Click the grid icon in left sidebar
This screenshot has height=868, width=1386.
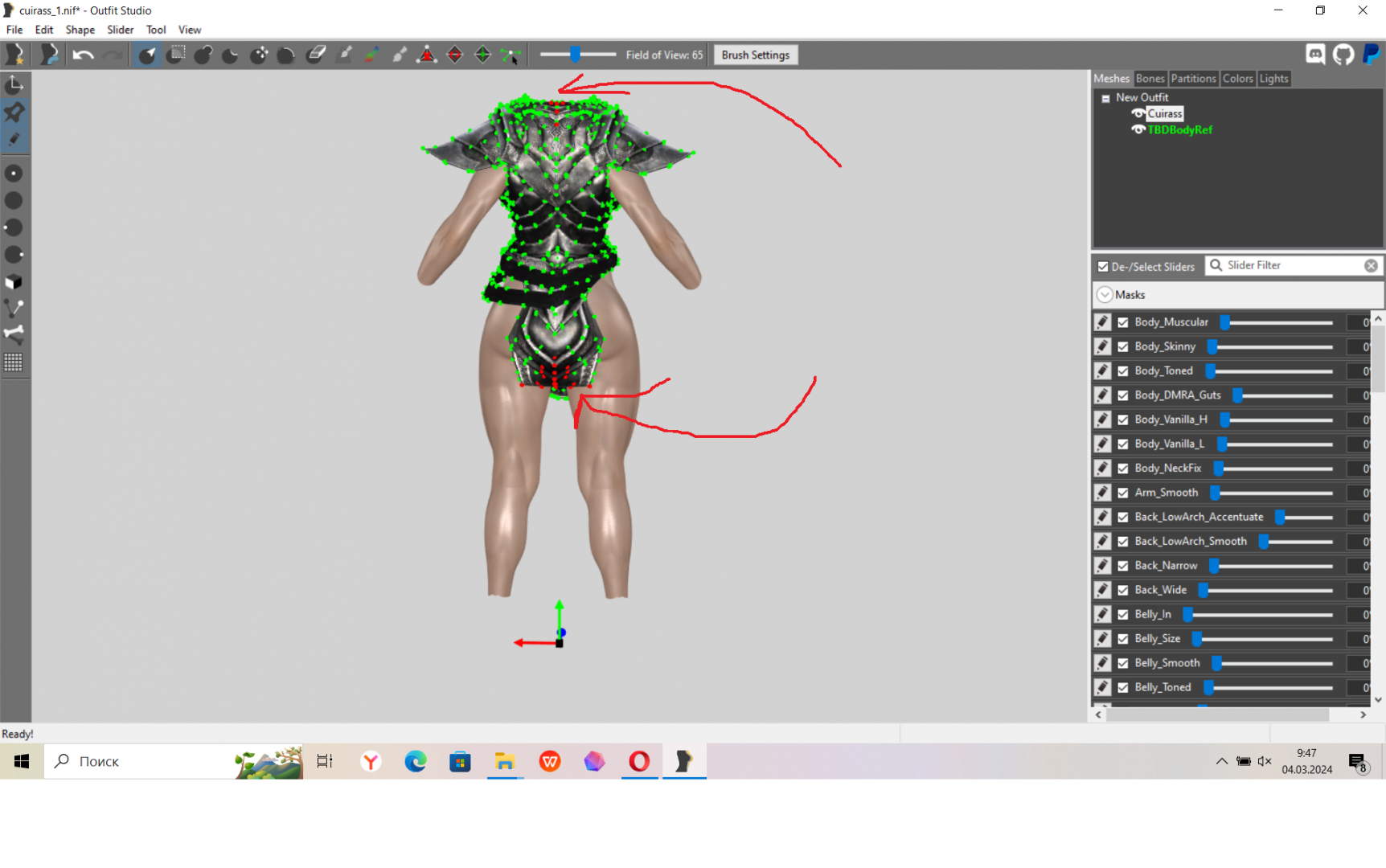14,362
